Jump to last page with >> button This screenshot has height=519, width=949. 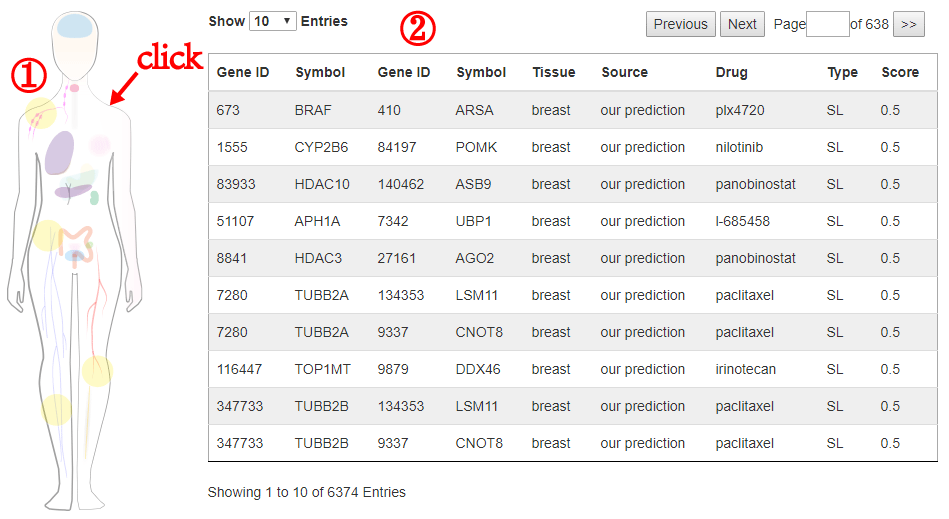point(908,24)
